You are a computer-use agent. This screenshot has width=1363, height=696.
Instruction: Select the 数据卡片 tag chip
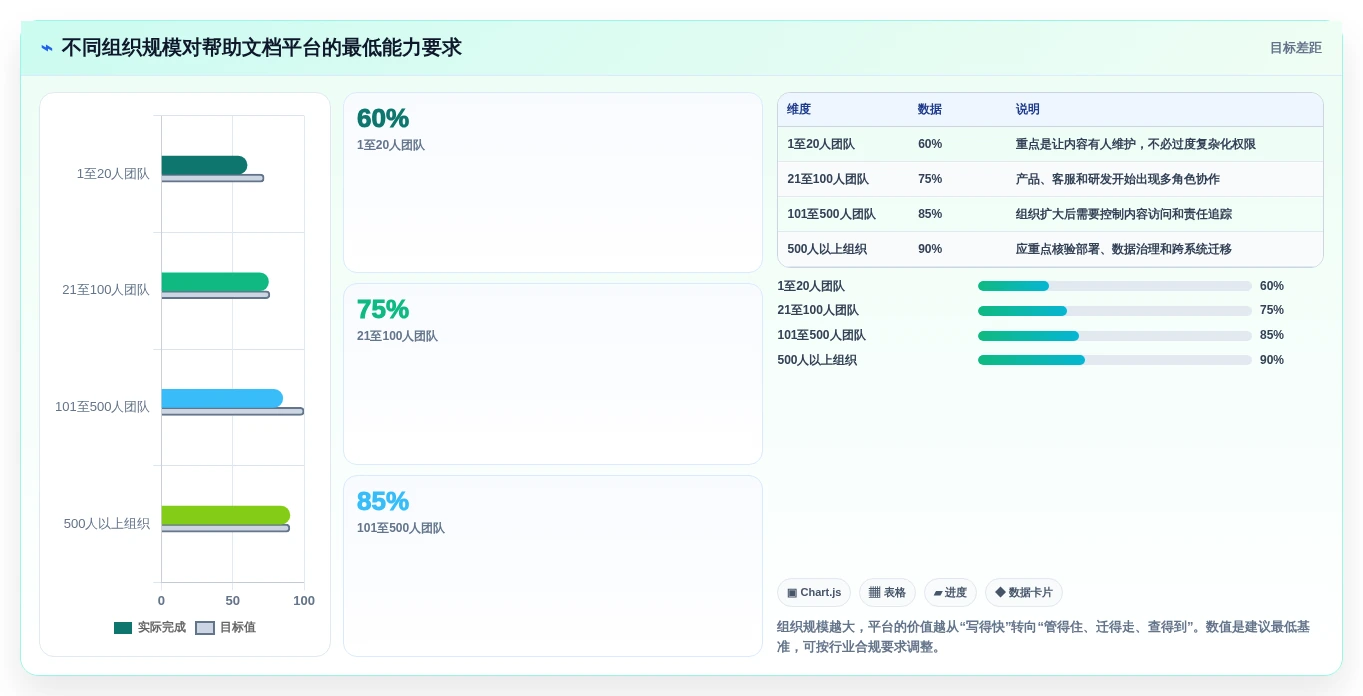1024,592
